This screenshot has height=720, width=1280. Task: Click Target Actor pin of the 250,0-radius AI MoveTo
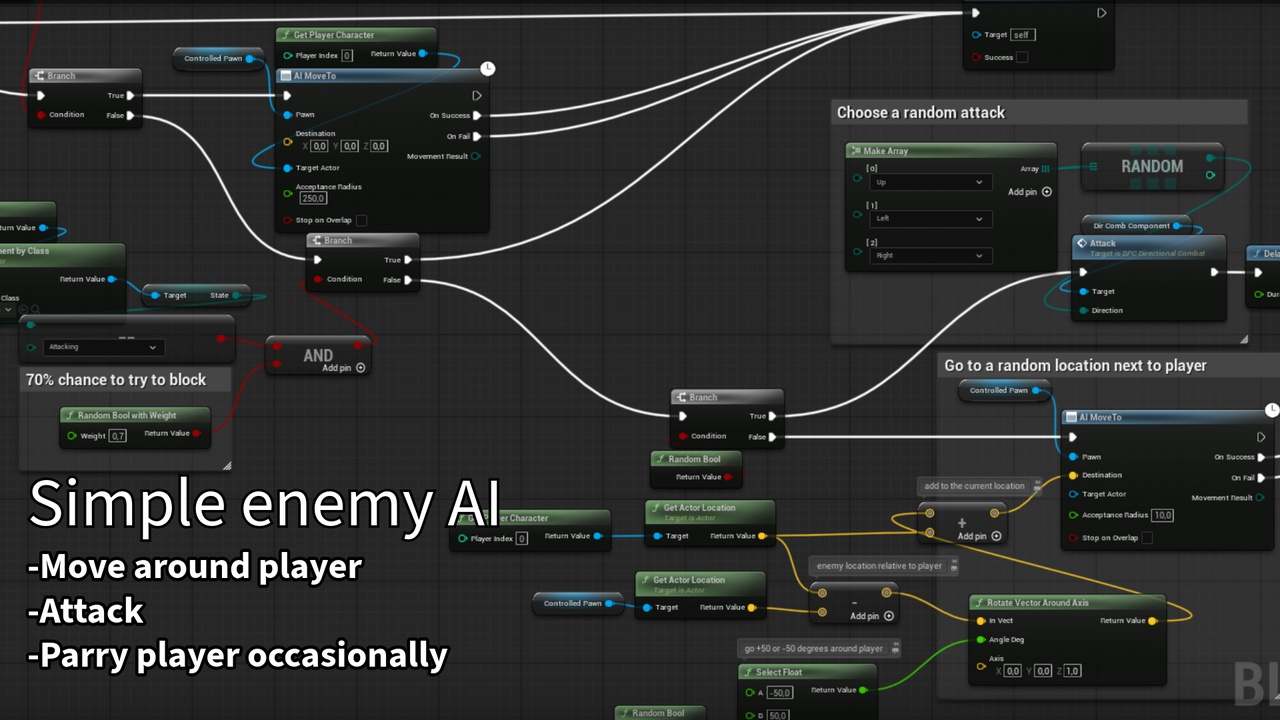point(288,168)
